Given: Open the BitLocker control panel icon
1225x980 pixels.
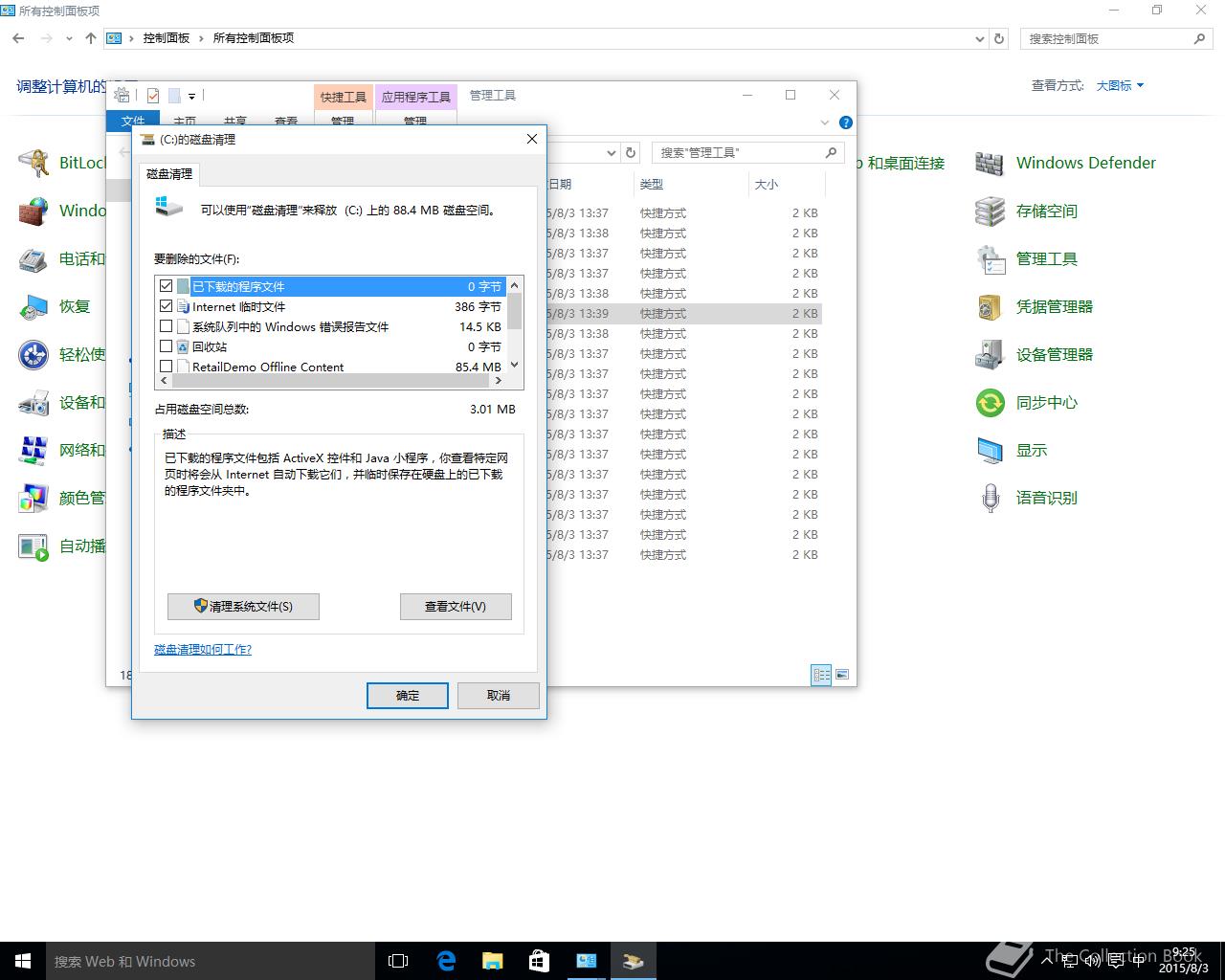Looking at the screenshot, I should coord(33,163).
